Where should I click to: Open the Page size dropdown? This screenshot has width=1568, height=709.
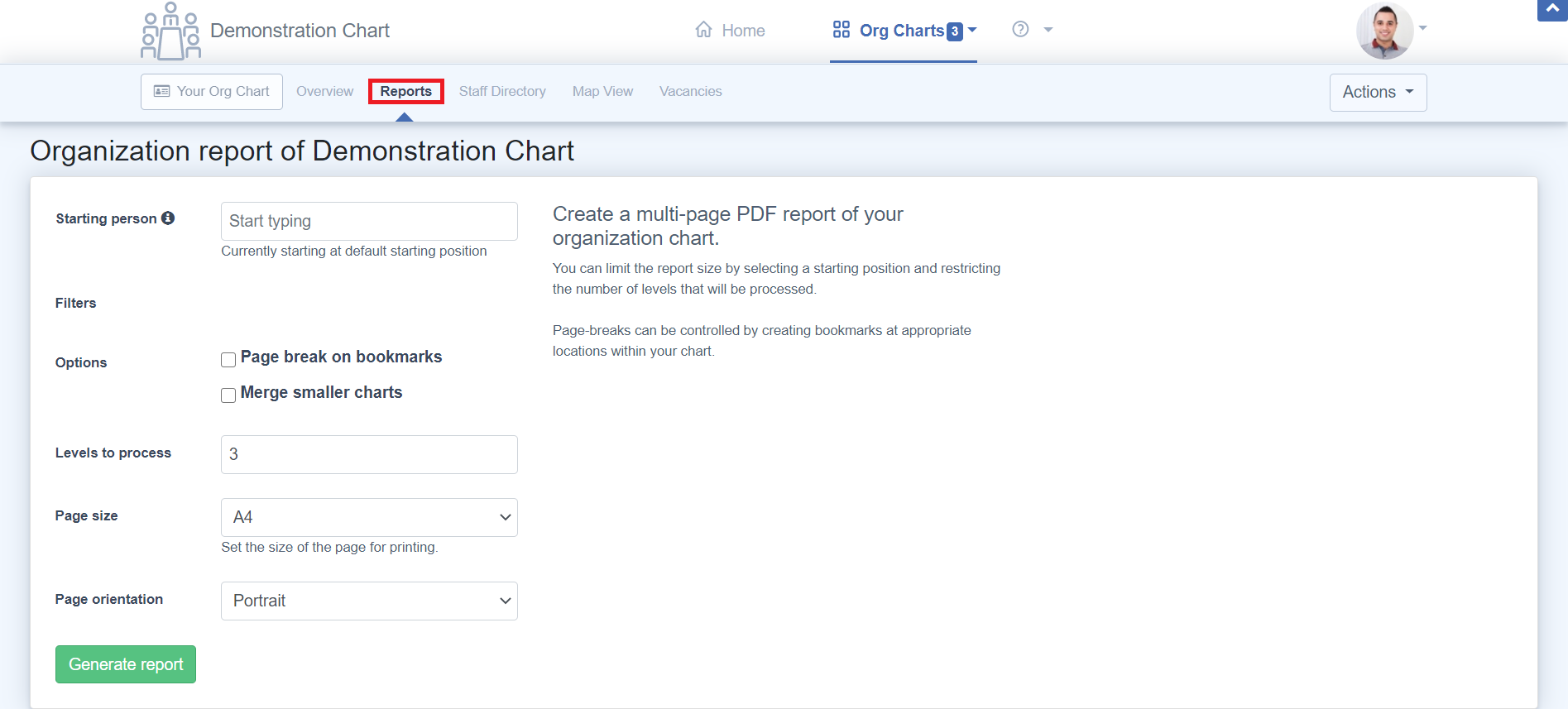(x=369, y=517)
